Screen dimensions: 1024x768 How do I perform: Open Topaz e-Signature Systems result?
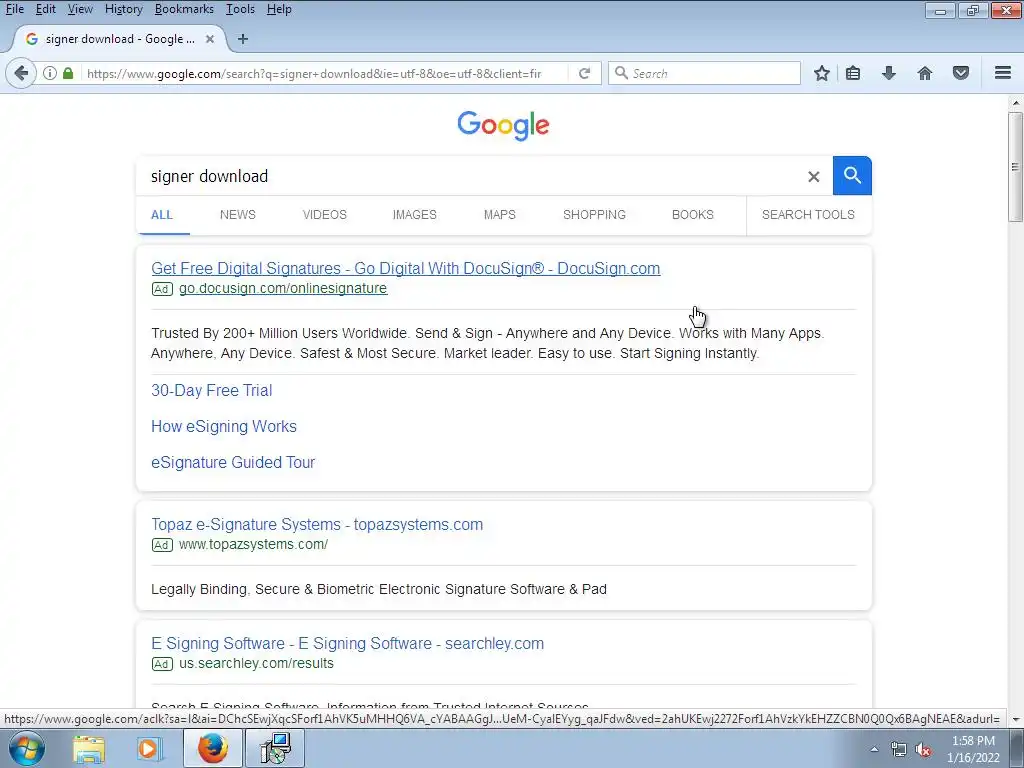pyautogui.click(x=317, y=524)
